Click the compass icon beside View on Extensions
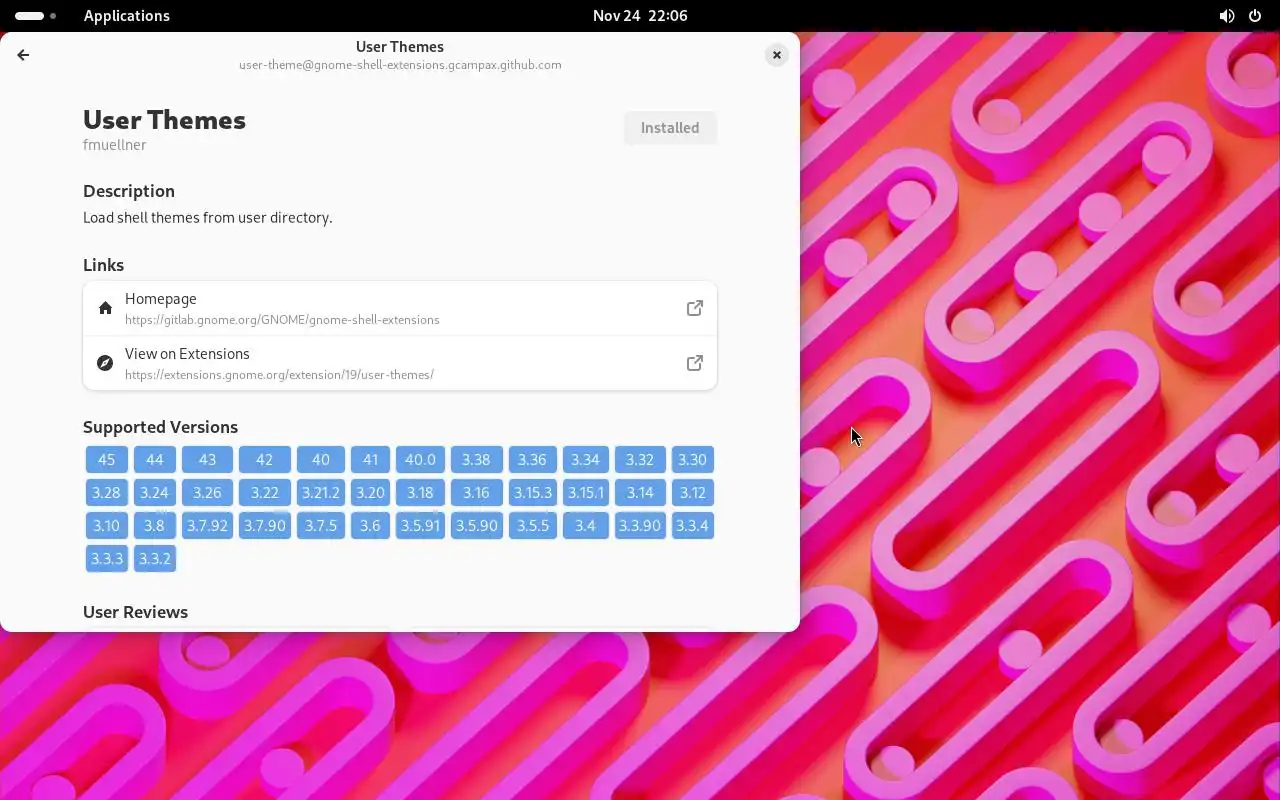The image size is (1280, 800). (105, 363)
